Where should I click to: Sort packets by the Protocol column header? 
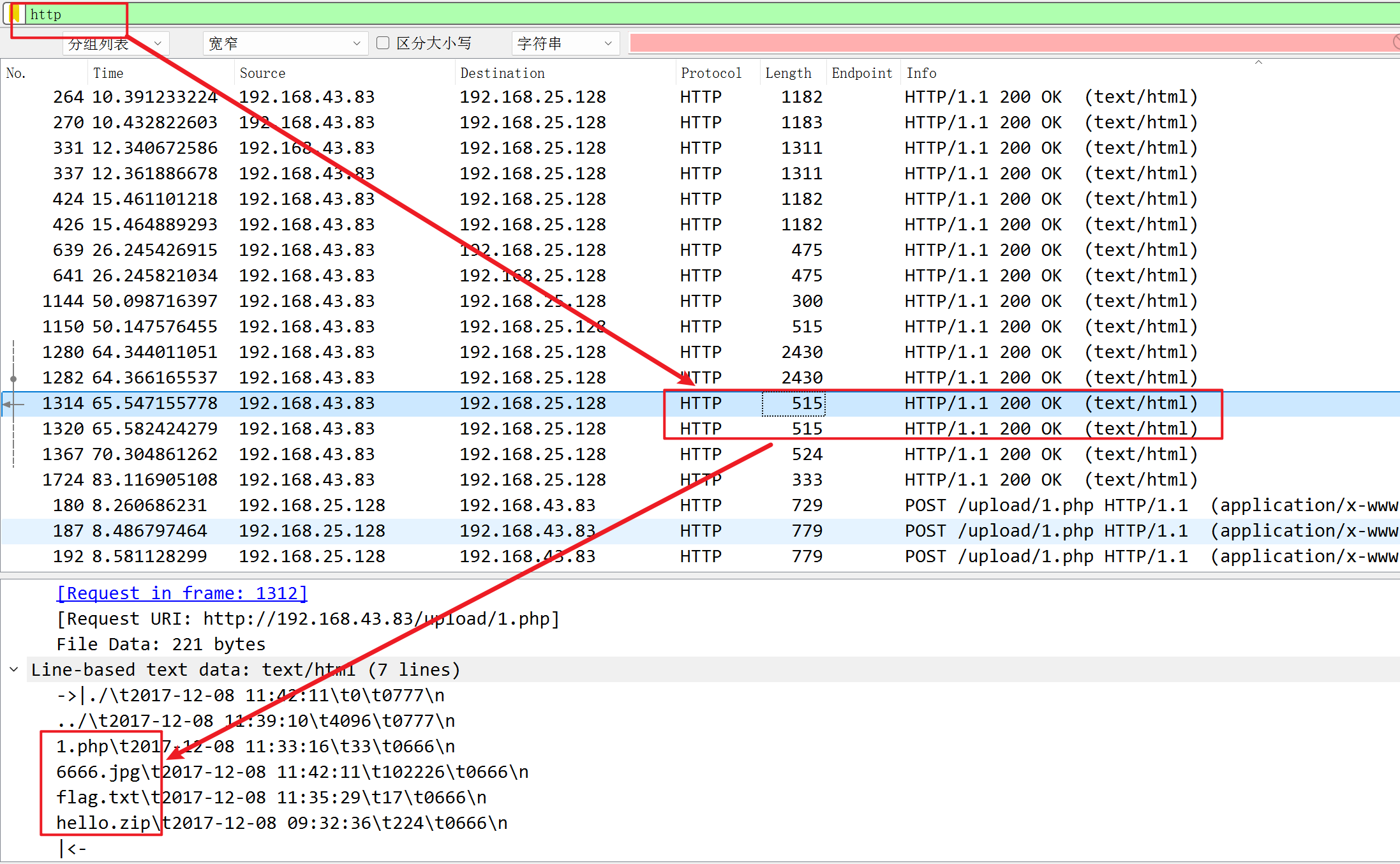(711, 73)
